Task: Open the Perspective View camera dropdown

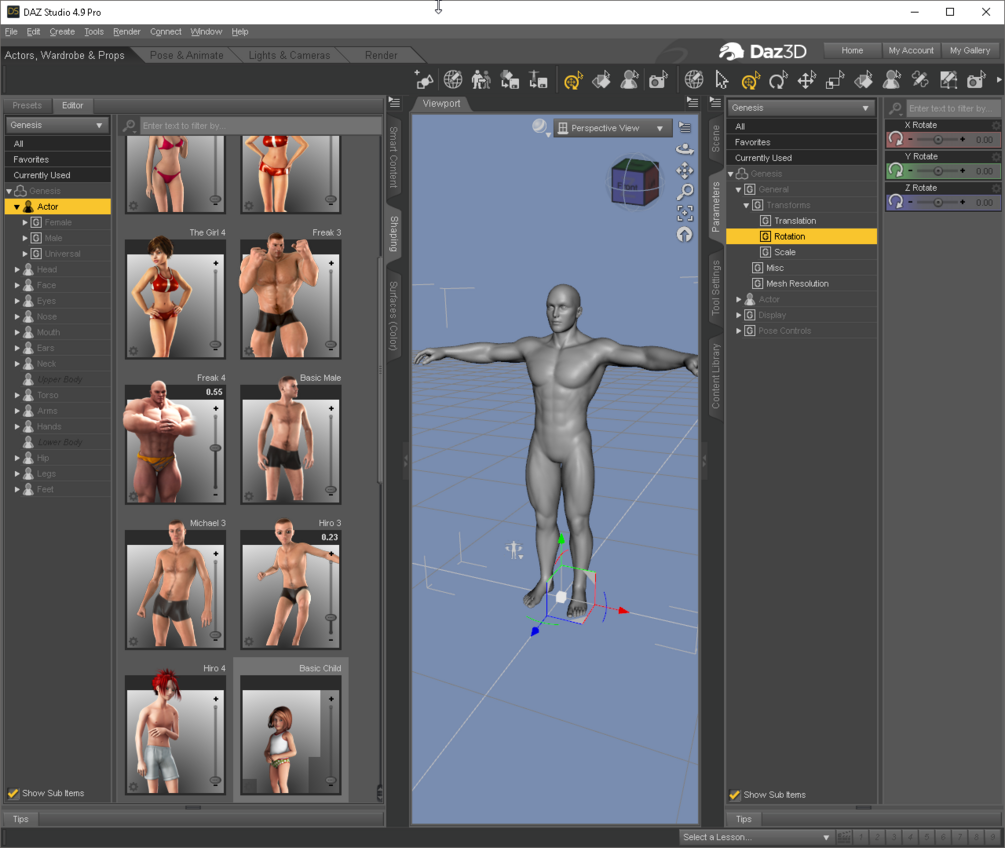Action: tap(611, 128)
